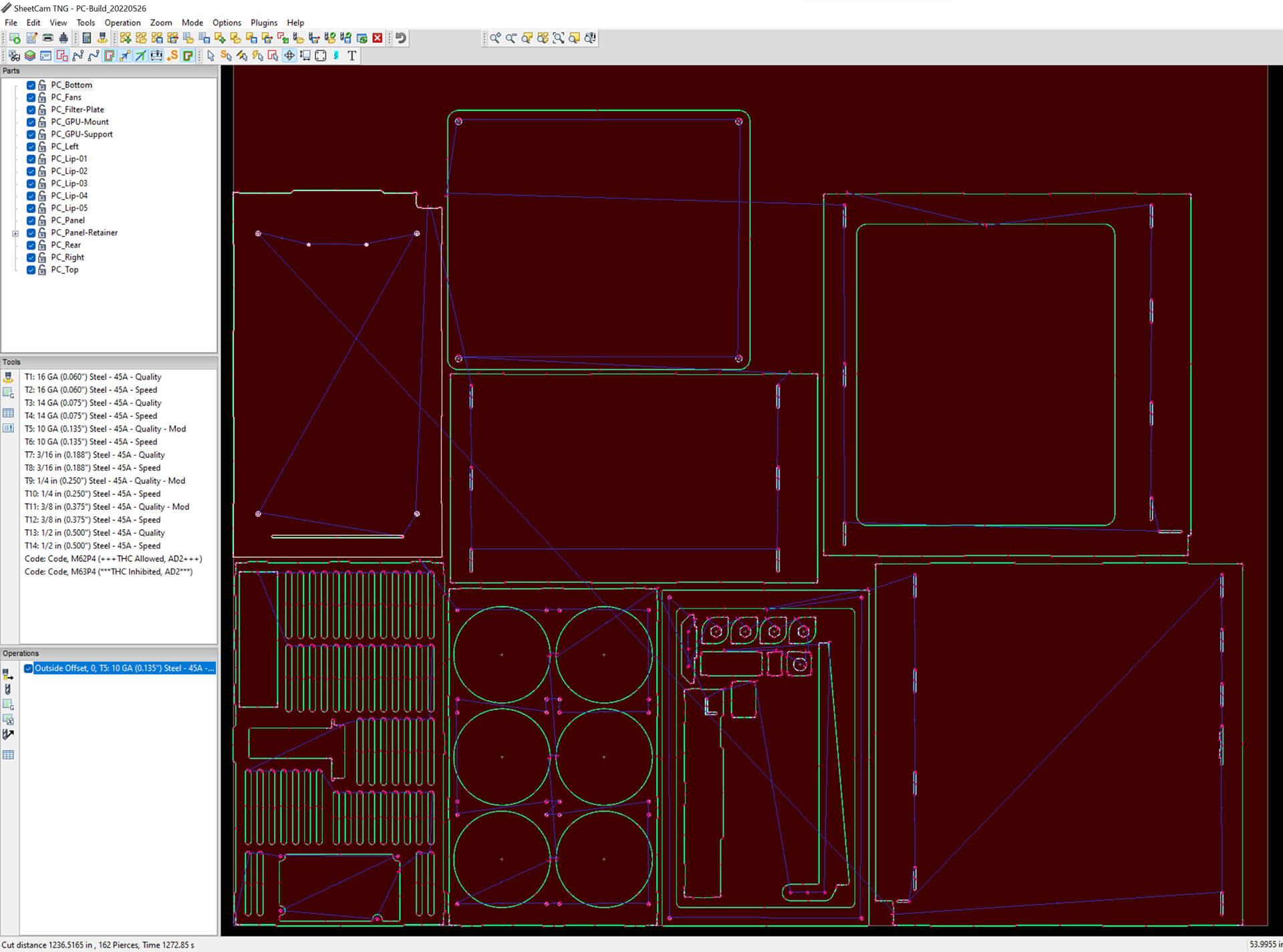Click the Undo icon in the top toolbar
Viewport: 1283px width, 952px height.
click(x=400, y=38)
